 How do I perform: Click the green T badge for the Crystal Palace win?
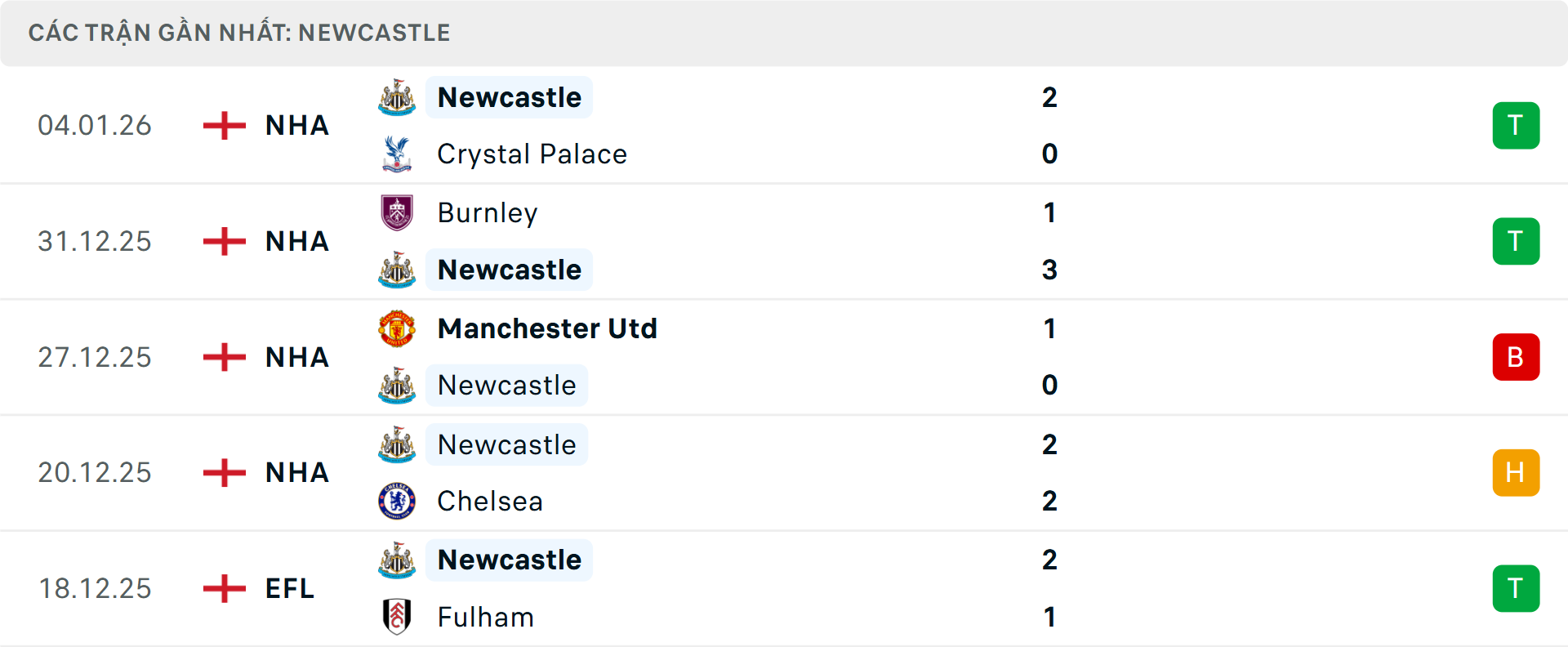(x=1516, y=125)
